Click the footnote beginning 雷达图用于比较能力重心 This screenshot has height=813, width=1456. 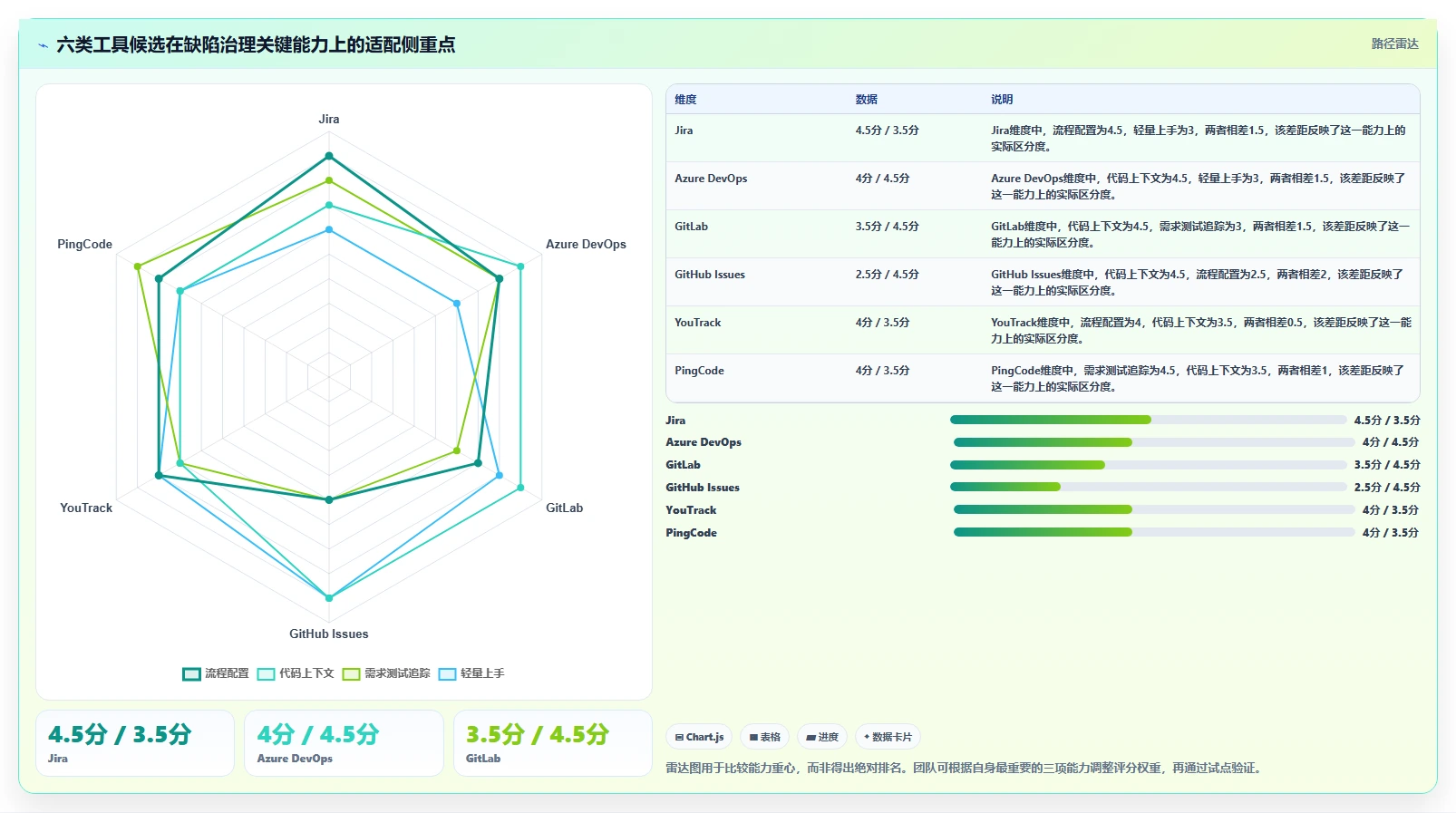coord(965,768)
